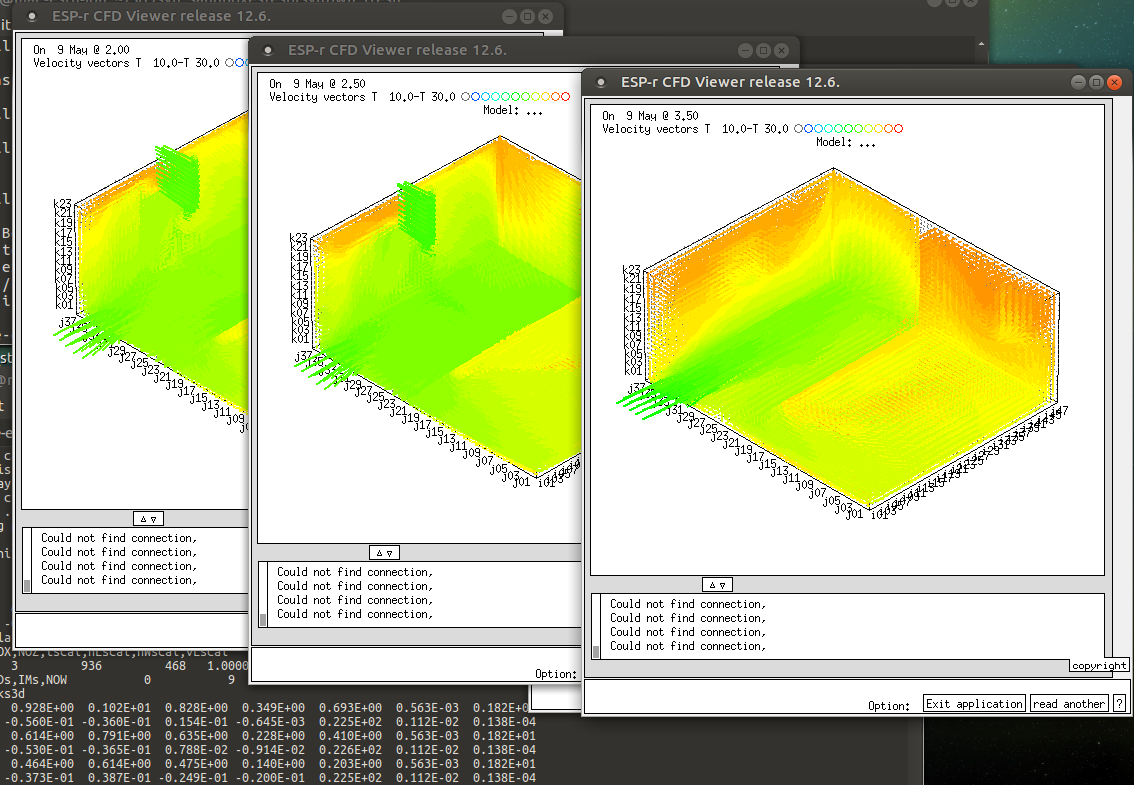
Task: Click the red legend circle in 3.50 viewer
Action: pos(898,129)
